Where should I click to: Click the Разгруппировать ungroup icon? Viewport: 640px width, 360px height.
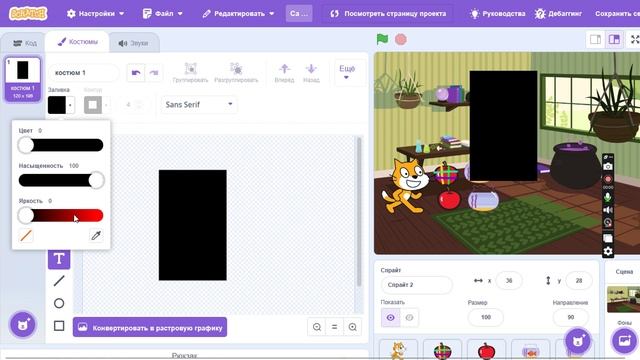pyautogui.click(x=236, y=69)
